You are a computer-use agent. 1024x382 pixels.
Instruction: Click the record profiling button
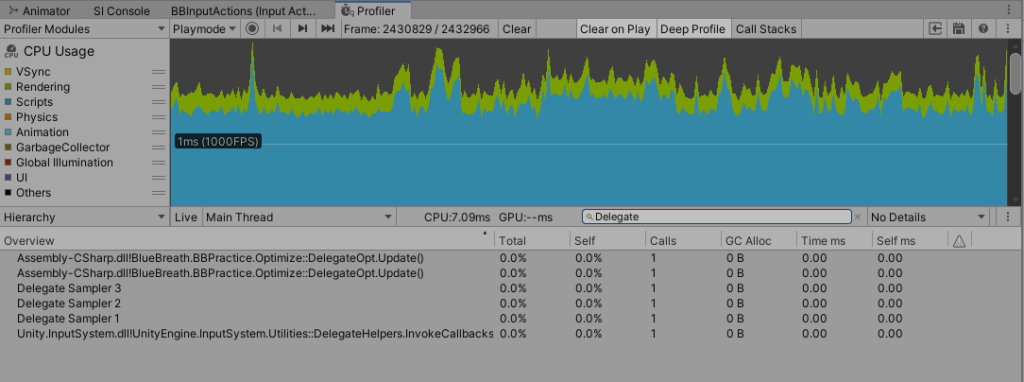pos(252,29)
